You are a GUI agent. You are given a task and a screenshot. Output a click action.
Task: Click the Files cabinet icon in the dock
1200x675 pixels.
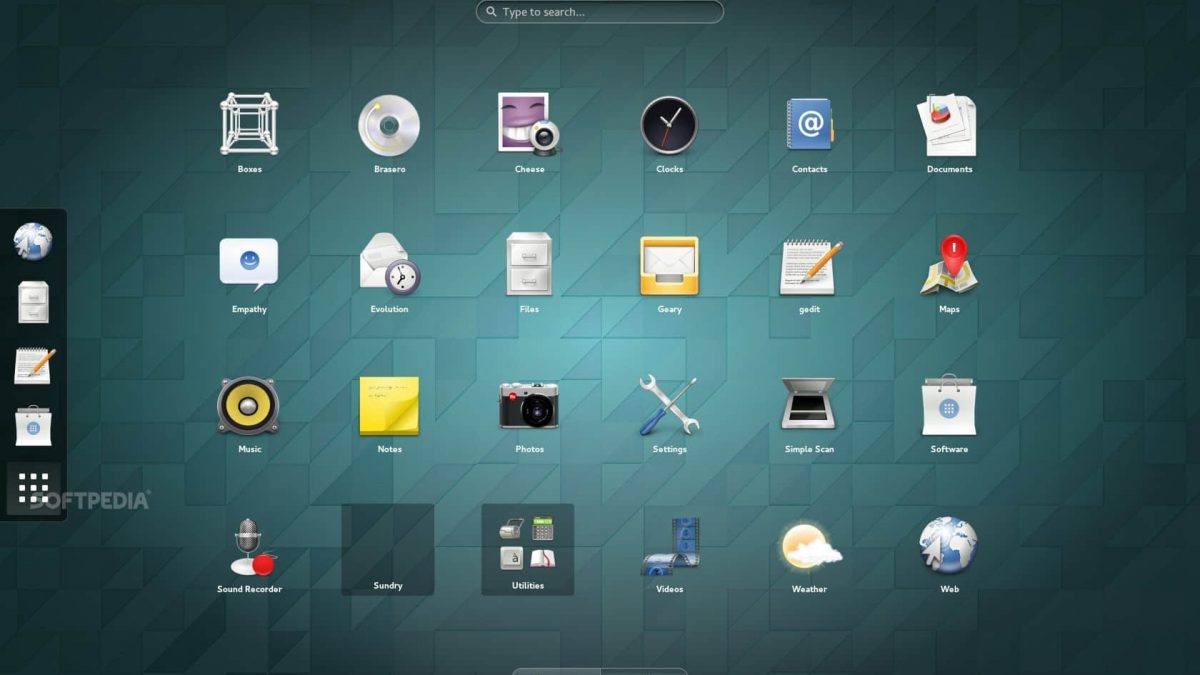point(33,302)
